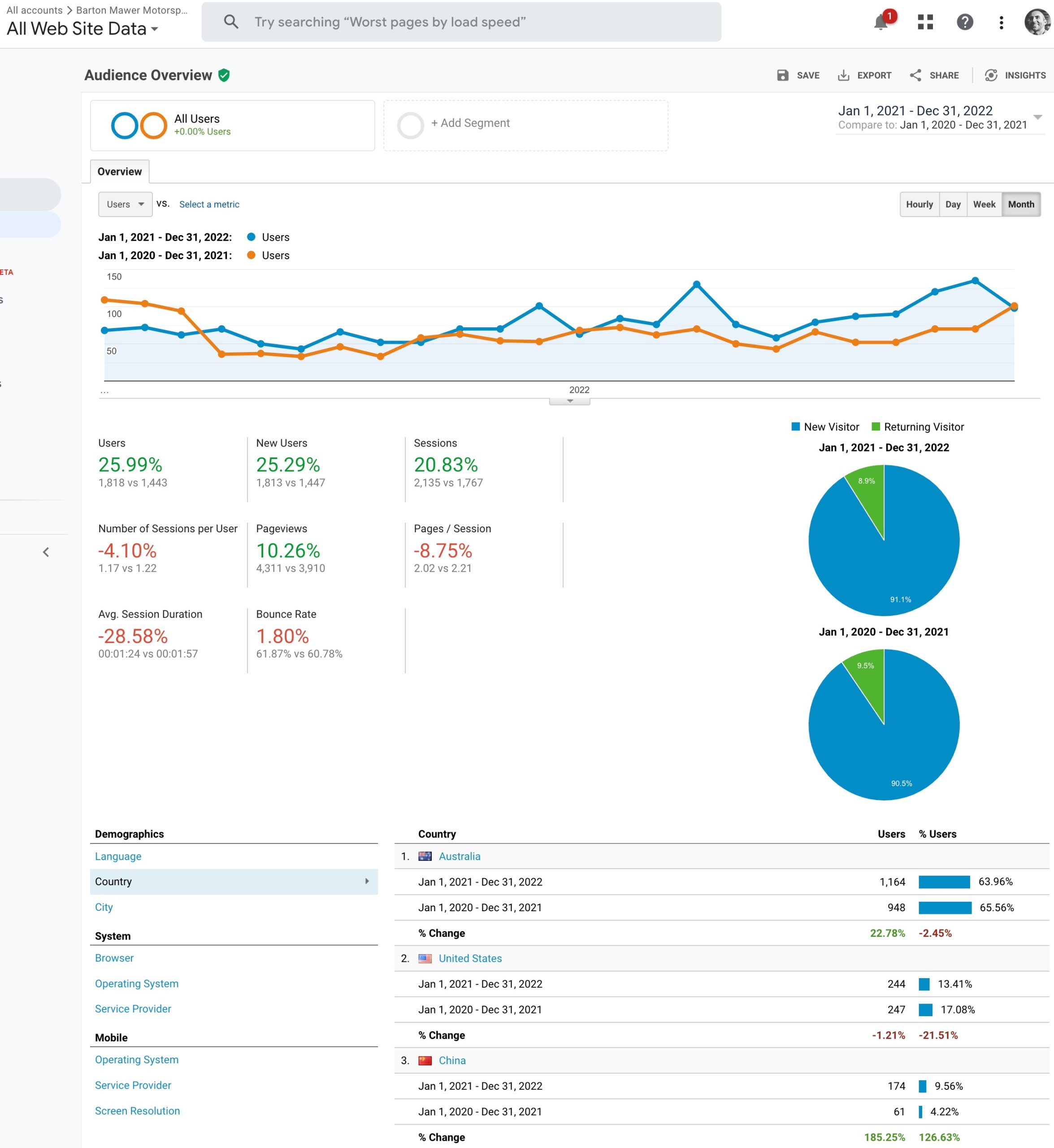Select Month chart granularity
Screen dimensions: 1054x1148
[x=1021, y=204]
